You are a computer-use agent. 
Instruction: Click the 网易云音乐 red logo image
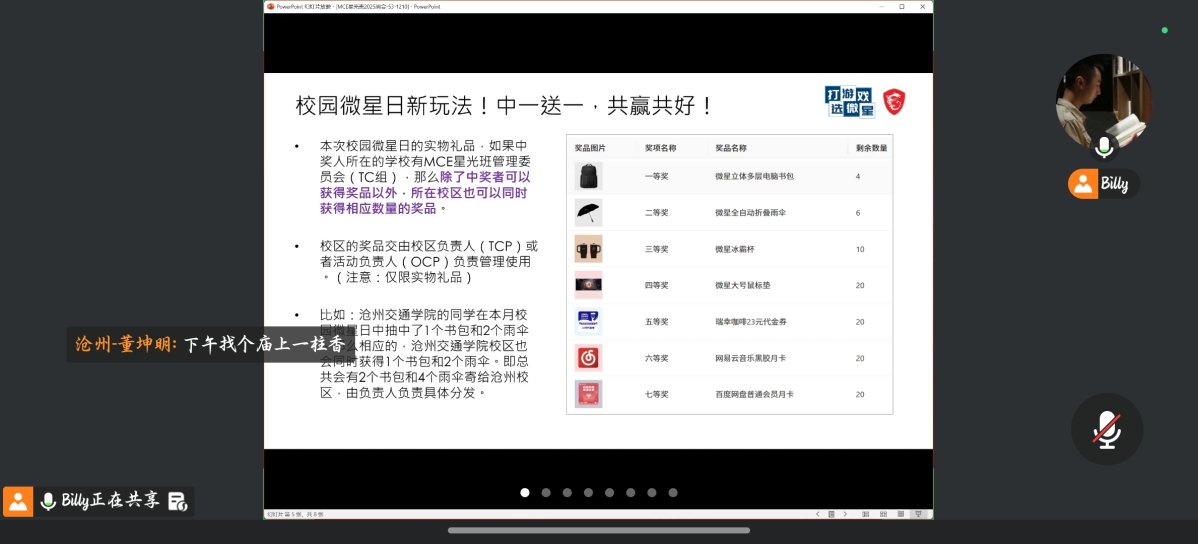pyautogui.click(x=588, y=358)
